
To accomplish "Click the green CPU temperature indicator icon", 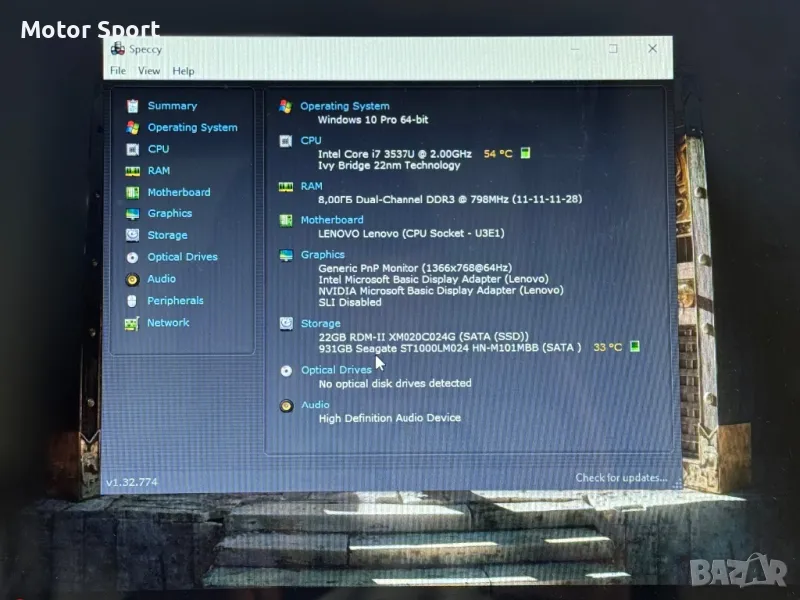I will [525, 153].
